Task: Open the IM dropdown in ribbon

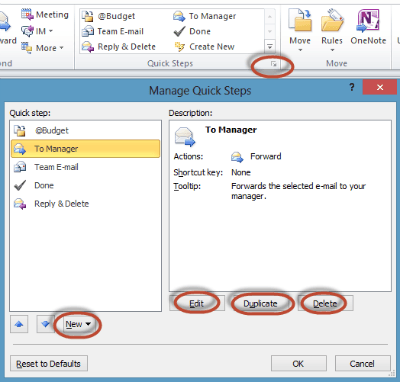Action: pyautogui.click(x=37, y=31)
